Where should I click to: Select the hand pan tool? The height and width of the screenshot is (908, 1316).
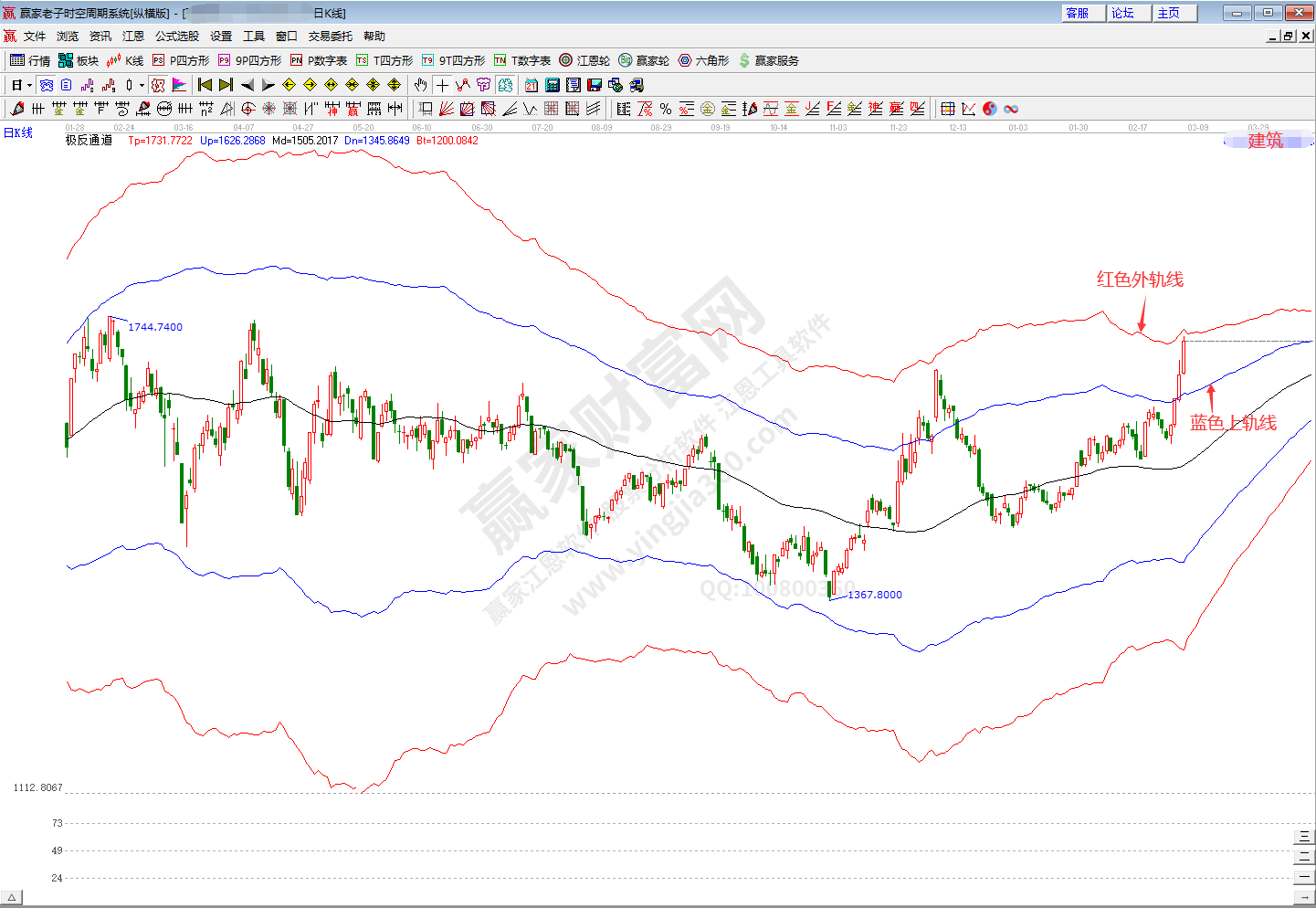[x=420, y=85]
